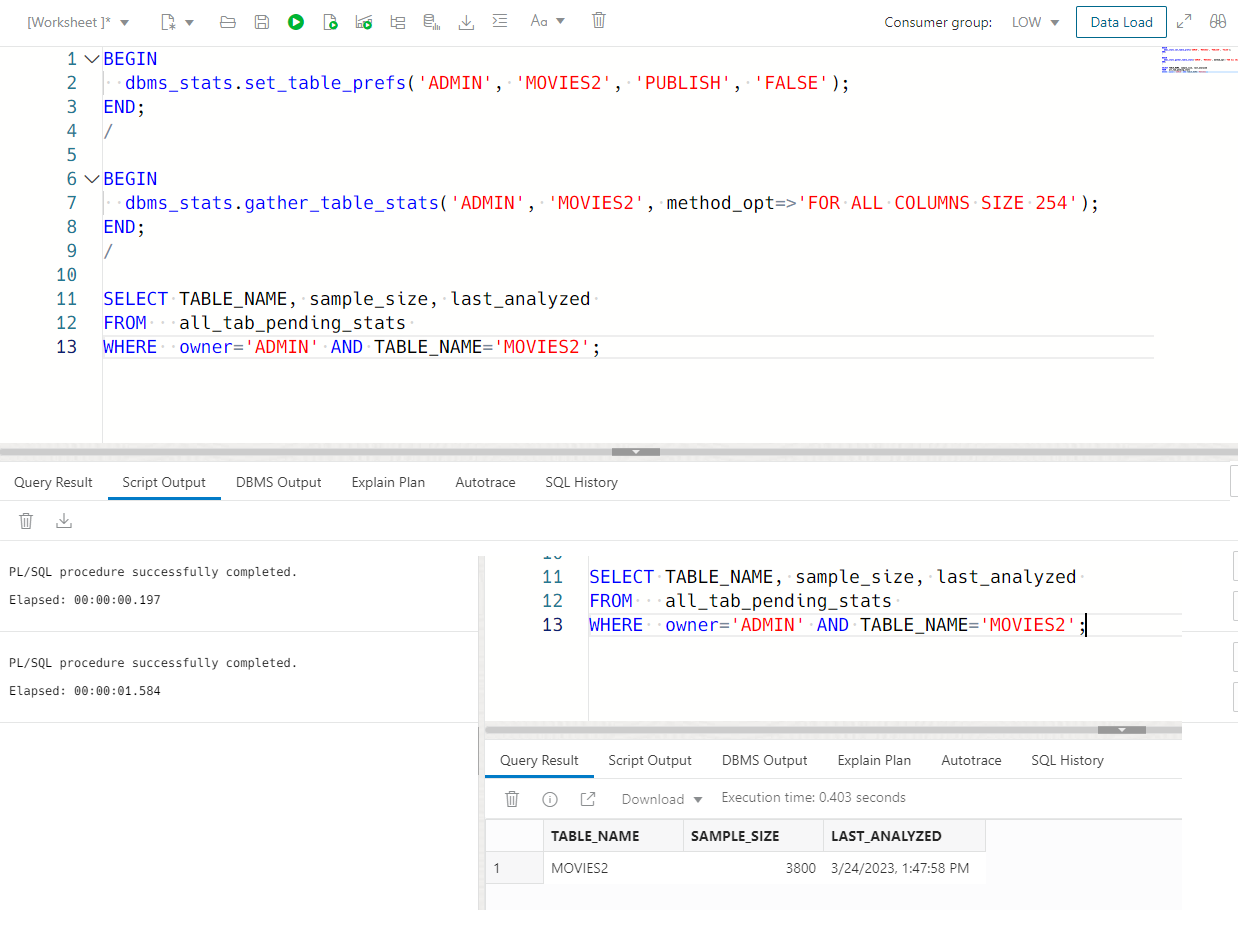Collapse the first BEGIN block at line 1

coord(92,59)
